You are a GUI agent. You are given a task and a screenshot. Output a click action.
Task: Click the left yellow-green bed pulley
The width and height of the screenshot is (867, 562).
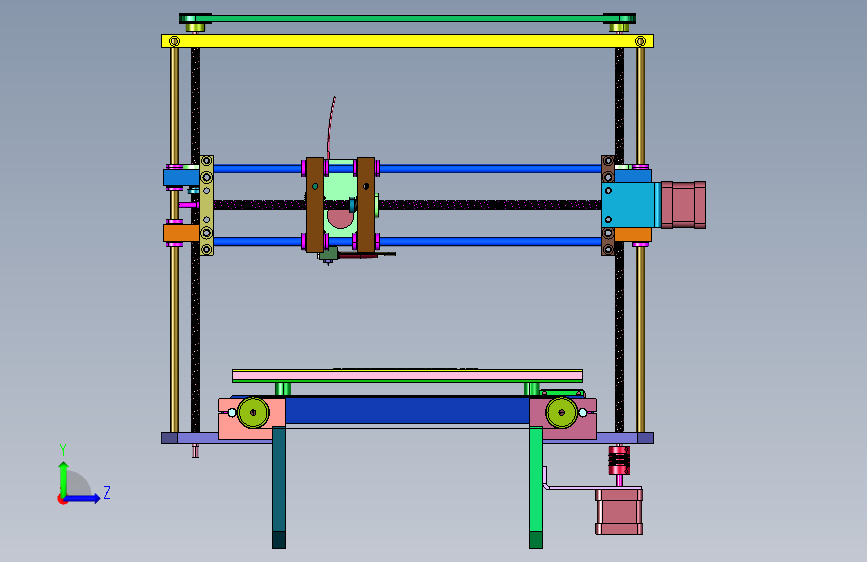(x=253, y=413)
